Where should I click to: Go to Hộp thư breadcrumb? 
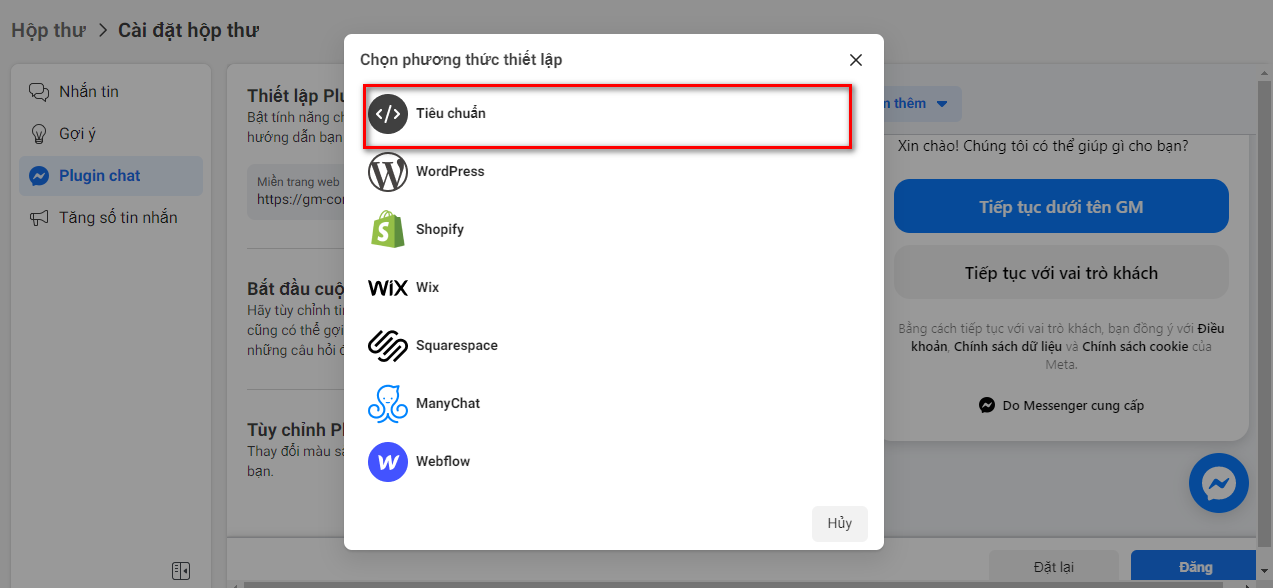[x=48, y=30]
